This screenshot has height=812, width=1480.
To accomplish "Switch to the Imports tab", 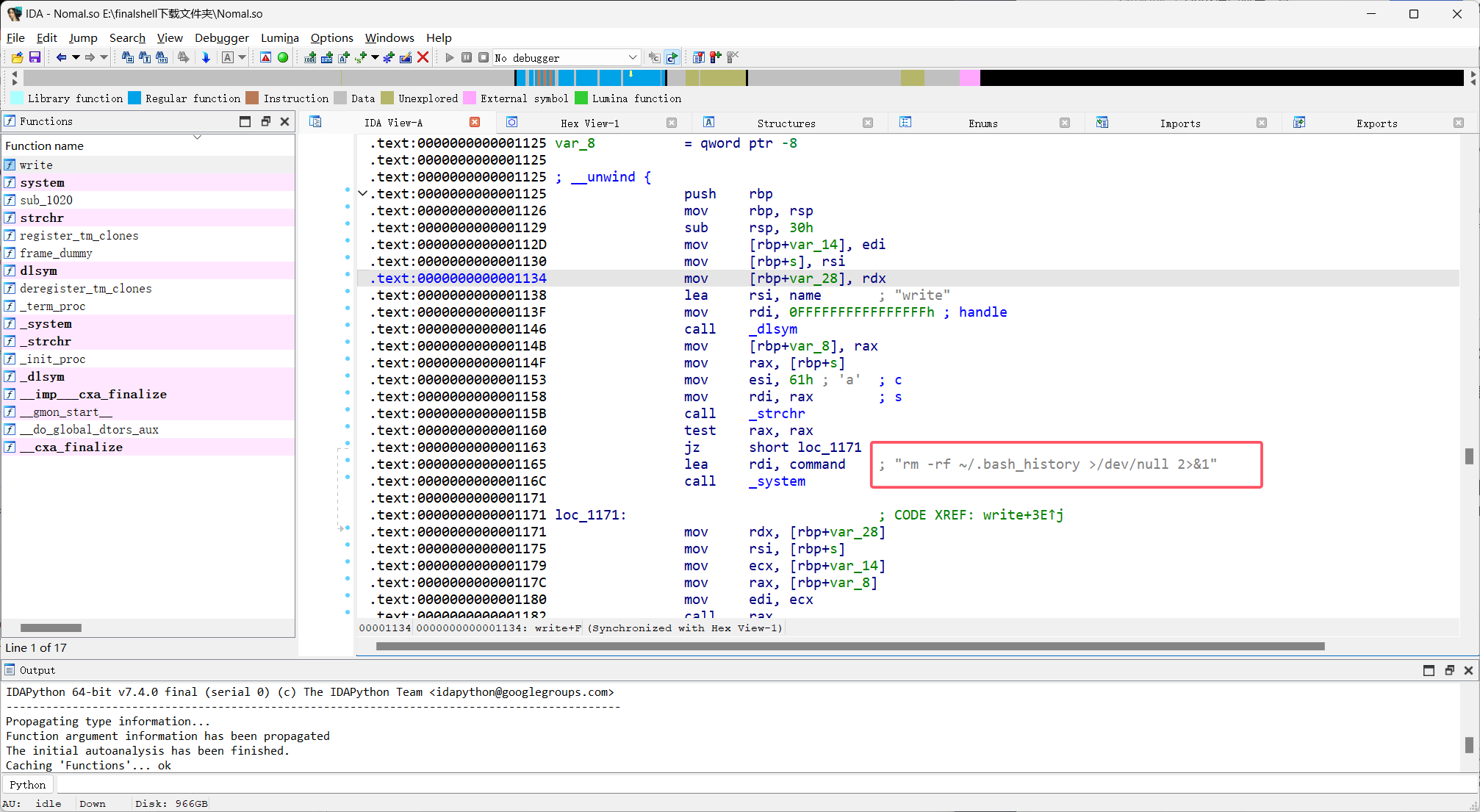I will tap(1179, 123).
